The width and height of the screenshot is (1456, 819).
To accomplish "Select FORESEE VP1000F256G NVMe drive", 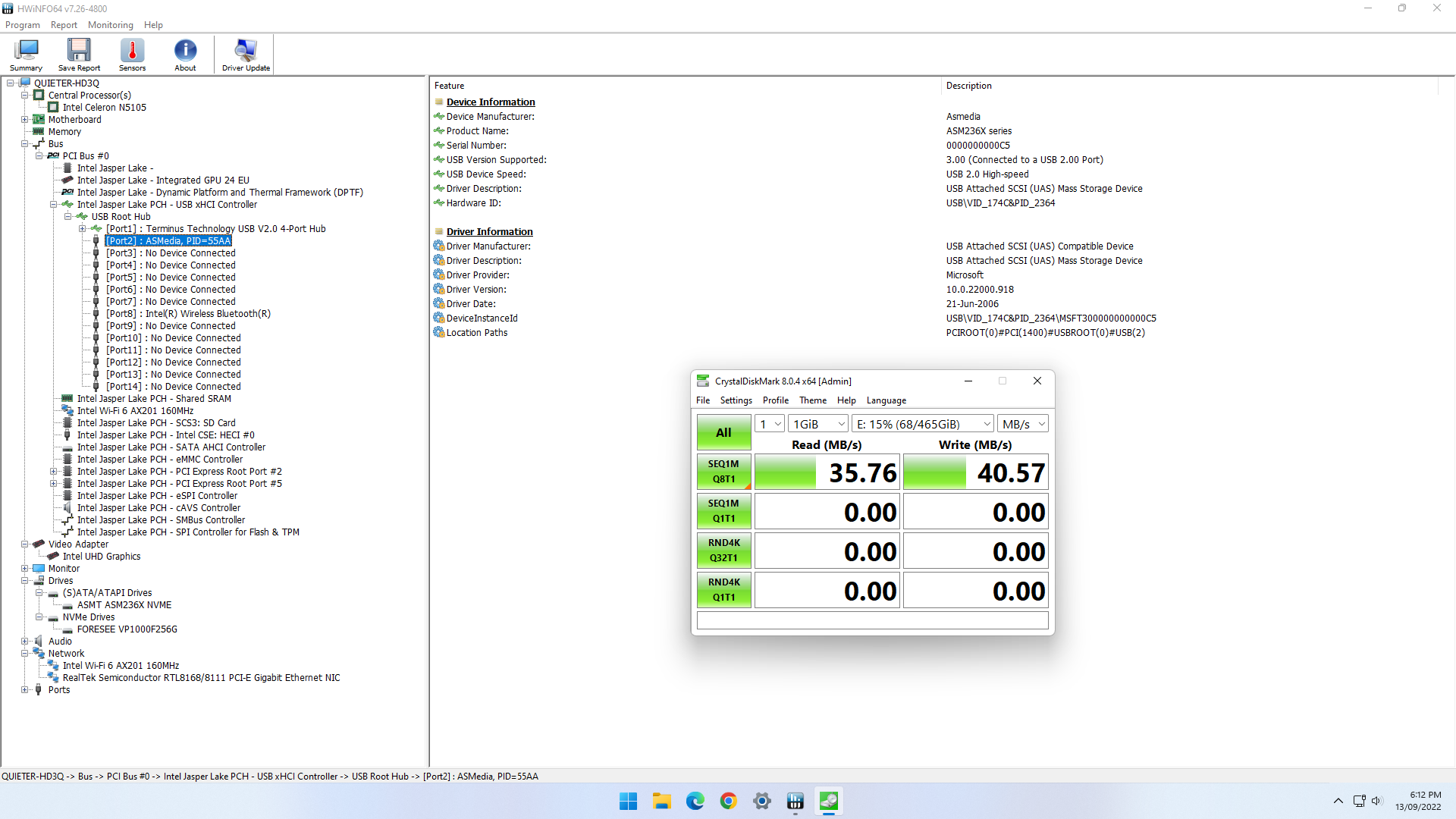I will (127, 629).
